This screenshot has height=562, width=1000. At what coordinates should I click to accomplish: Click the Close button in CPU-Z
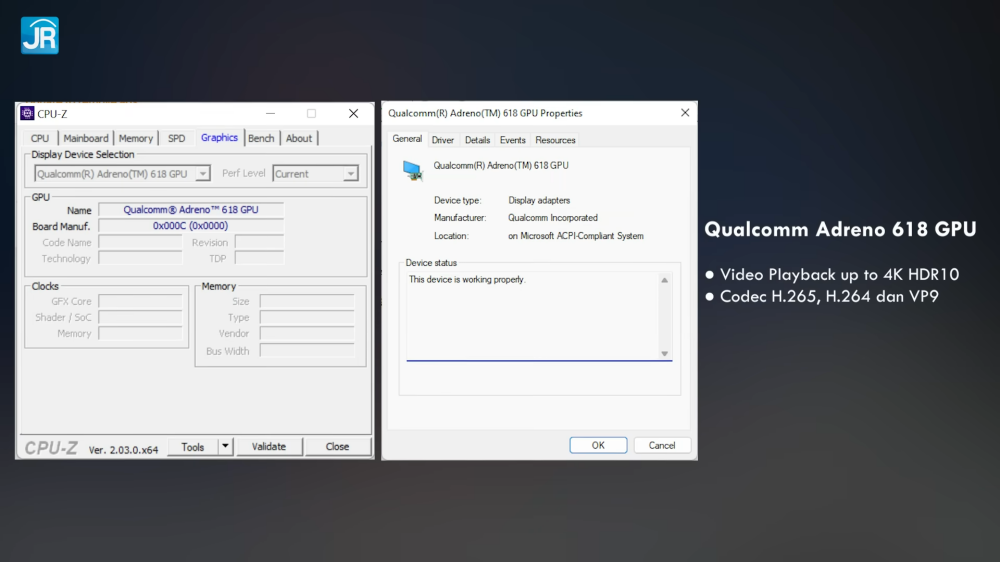337,447
